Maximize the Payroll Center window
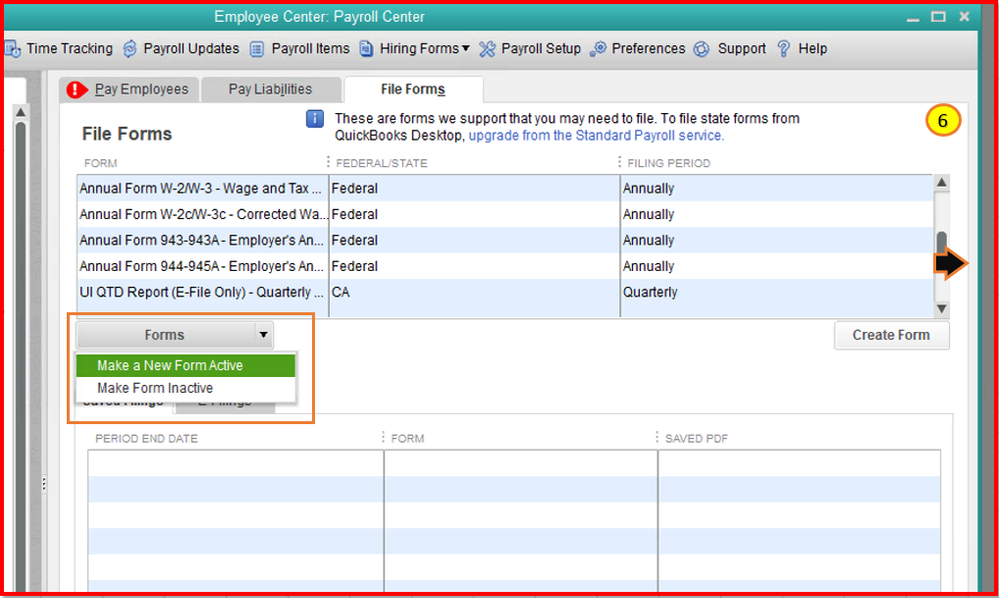 click(938, 17)
